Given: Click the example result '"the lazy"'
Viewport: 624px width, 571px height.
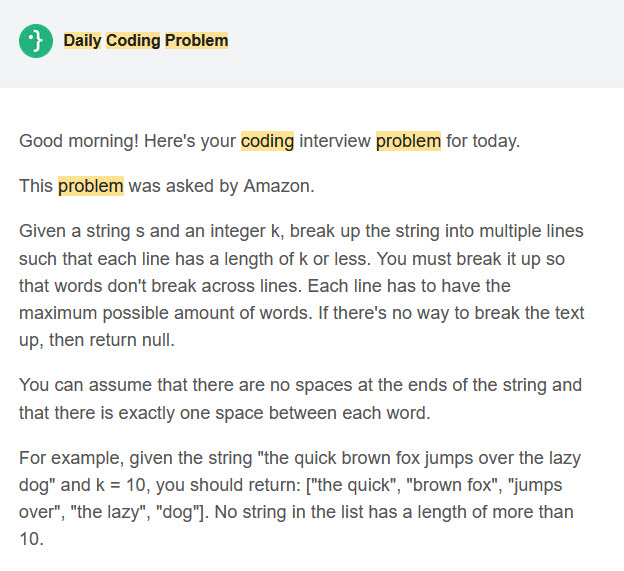Looking at the screenshot, I should point(108,512).
